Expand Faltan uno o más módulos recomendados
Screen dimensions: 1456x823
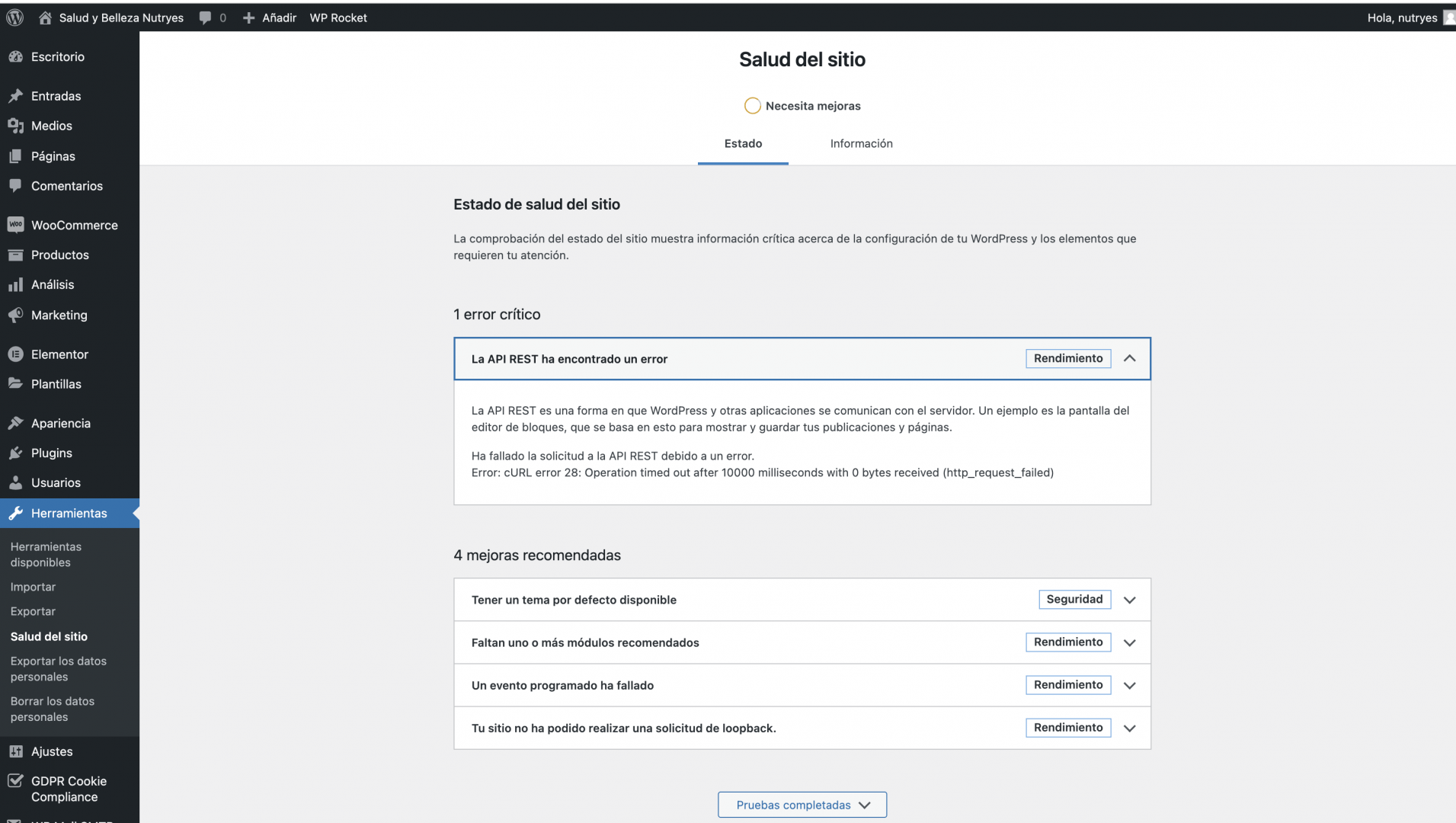point(1130,642)
